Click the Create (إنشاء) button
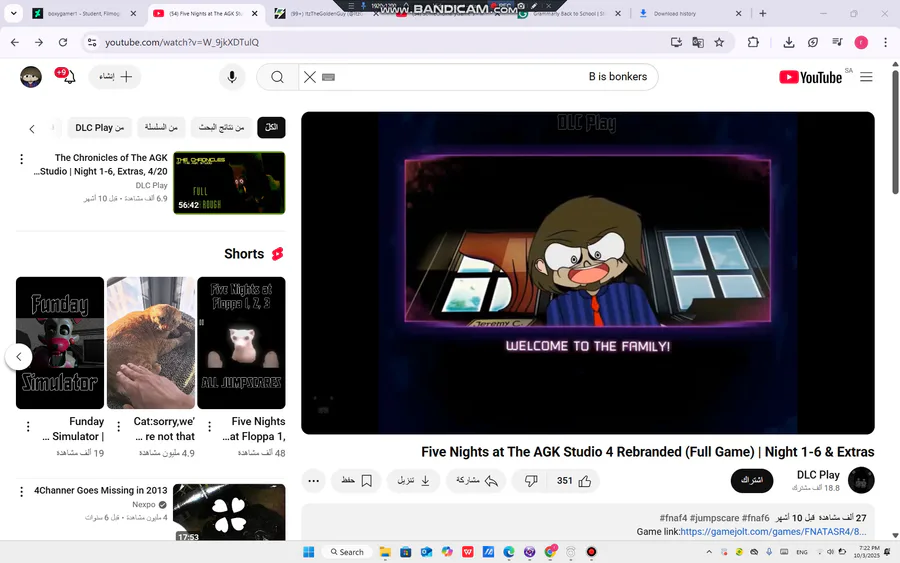Viewport: 900px width, 563px height. (115, 76)
